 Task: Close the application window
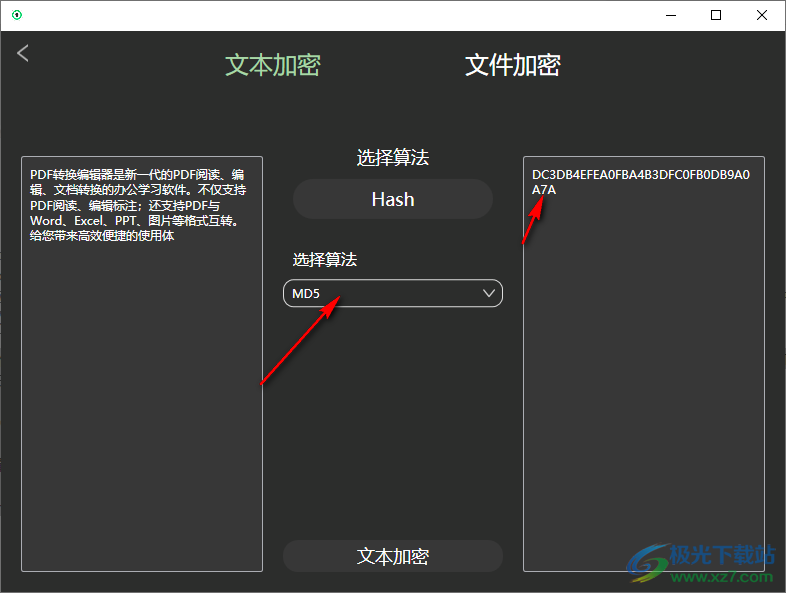(x=761, y=16)
